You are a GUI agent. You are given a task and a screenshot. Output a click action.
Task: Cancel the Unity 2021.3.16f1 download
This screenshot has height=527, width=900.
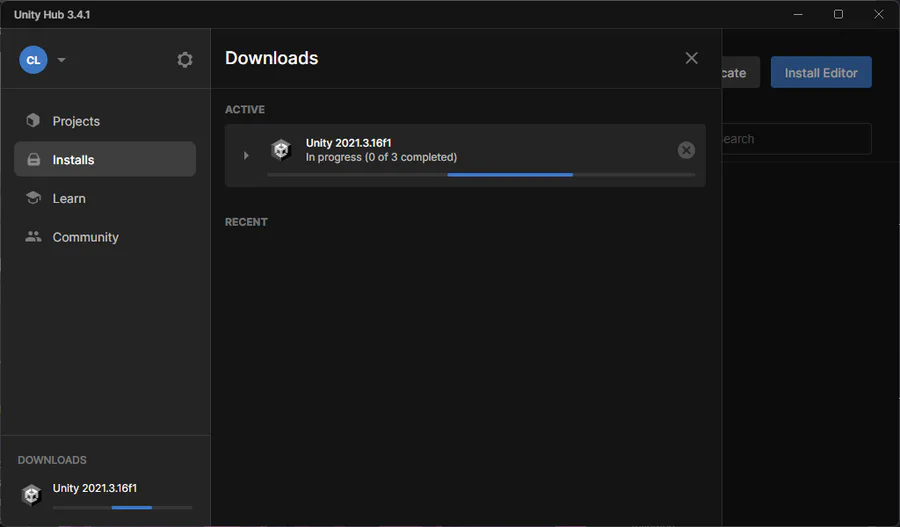686,150
